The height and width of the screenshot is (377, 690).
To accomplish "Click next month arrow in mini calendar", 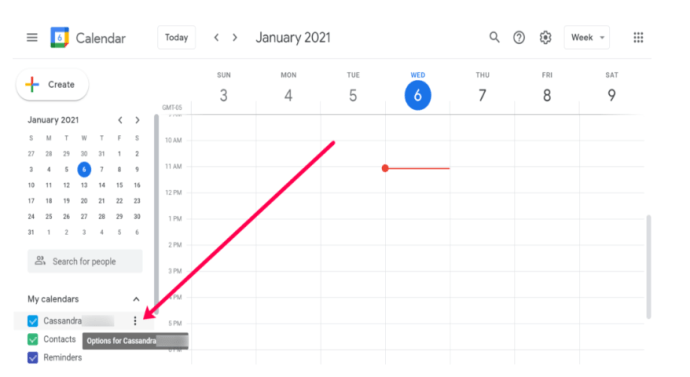I will point(137,120).
